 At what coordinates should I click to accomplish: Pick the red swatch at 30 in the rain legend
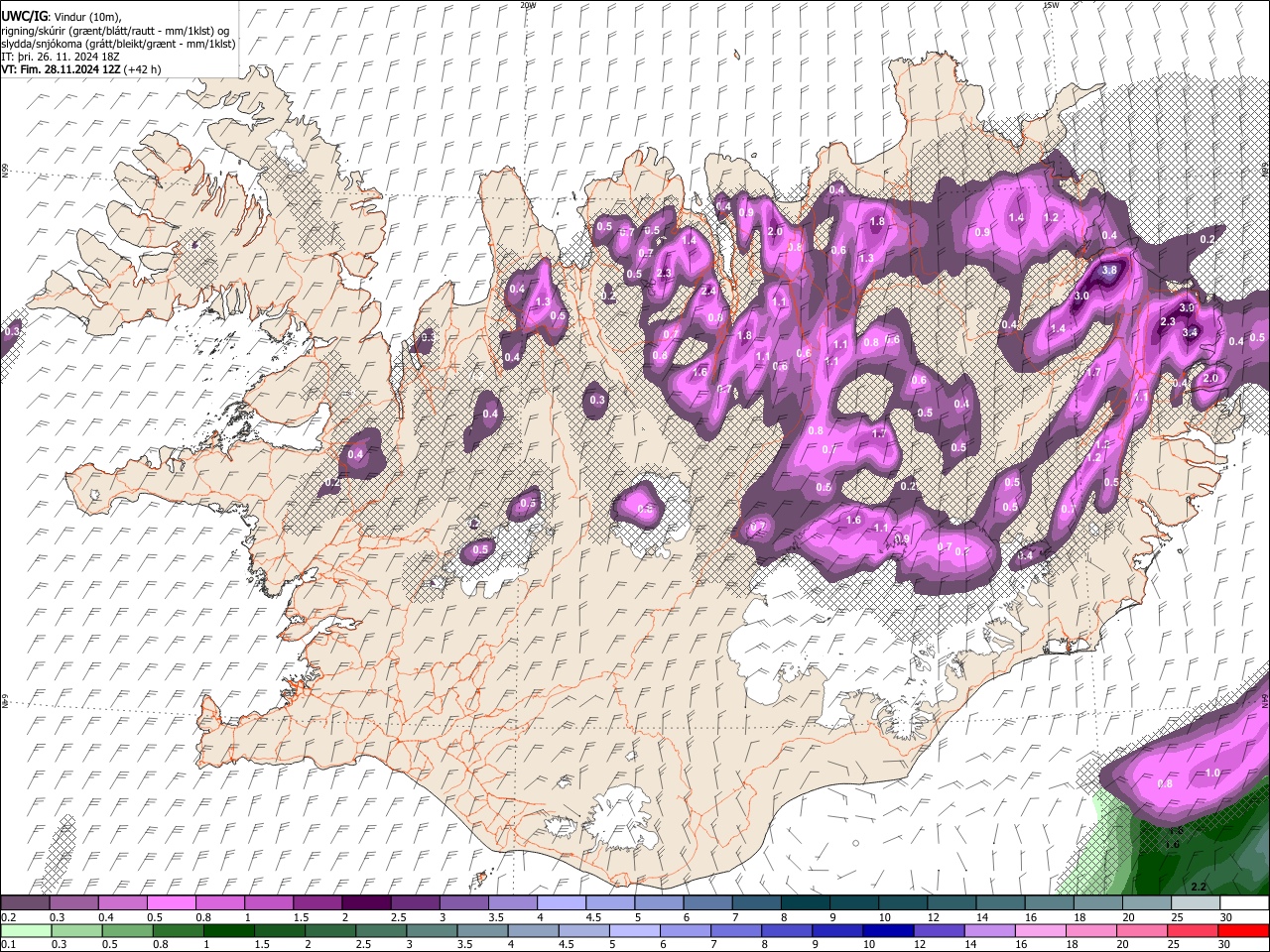pyautogui.click(x=1243, y=930)
